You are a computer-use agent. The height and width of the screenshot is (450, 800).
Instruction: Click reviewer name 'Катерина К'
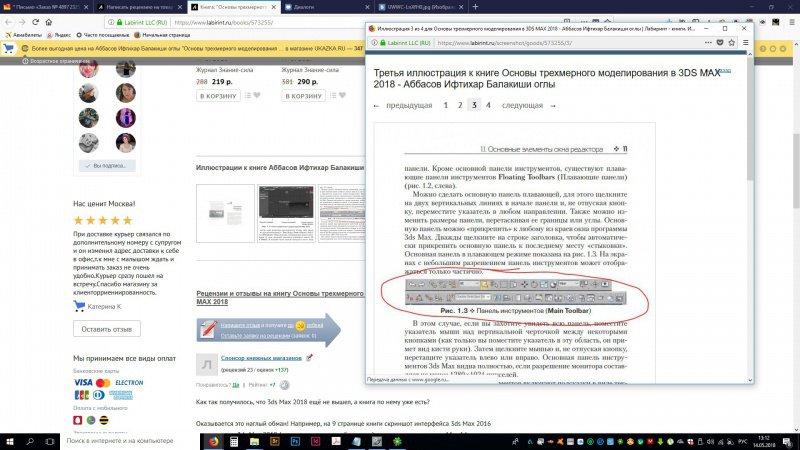click(104, 307)
